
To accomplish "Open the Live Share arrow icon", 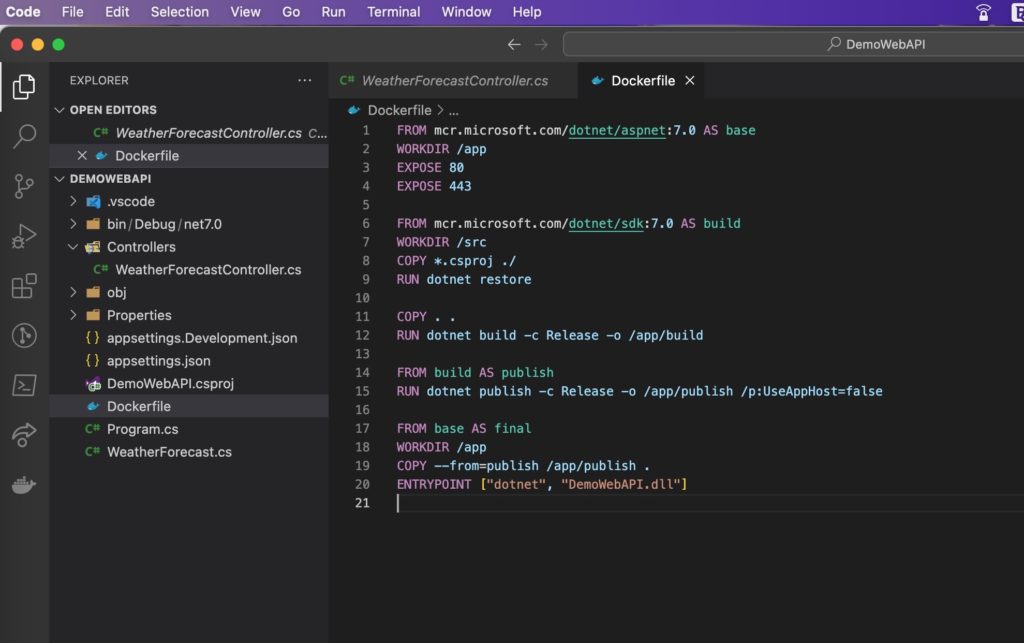I will [x=24, y=435].
